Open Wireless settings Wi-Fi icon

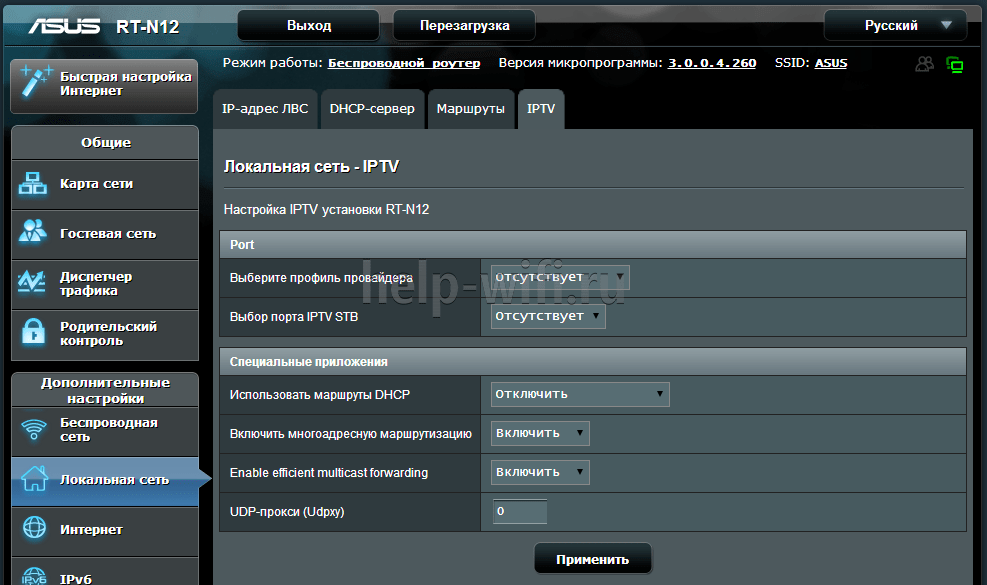tap(34, 429)
